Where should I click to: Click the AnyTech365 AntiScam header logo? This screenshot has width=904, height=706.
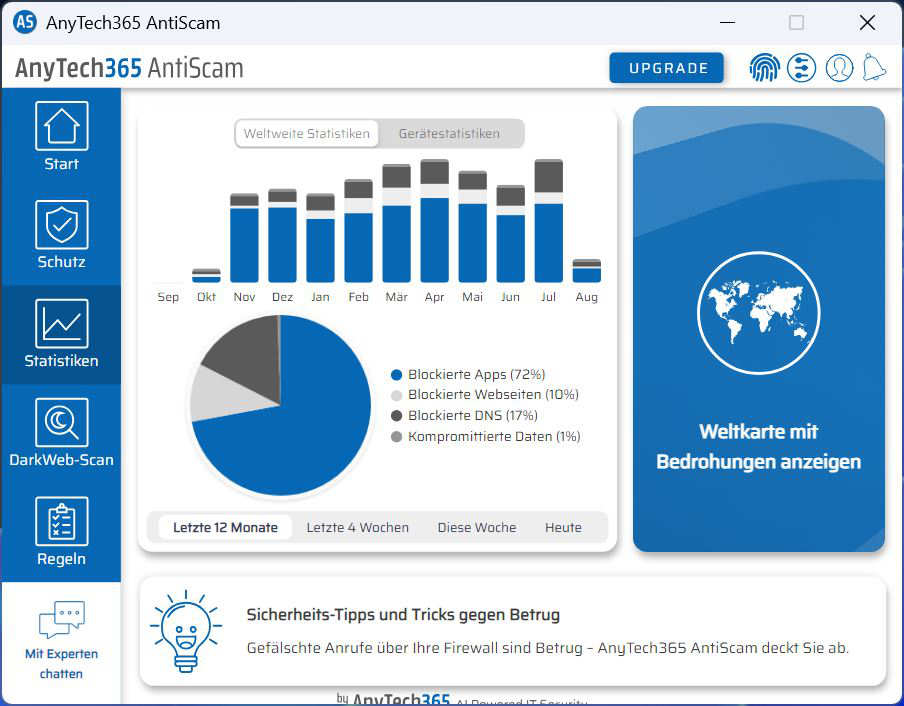tap(129, 68)
